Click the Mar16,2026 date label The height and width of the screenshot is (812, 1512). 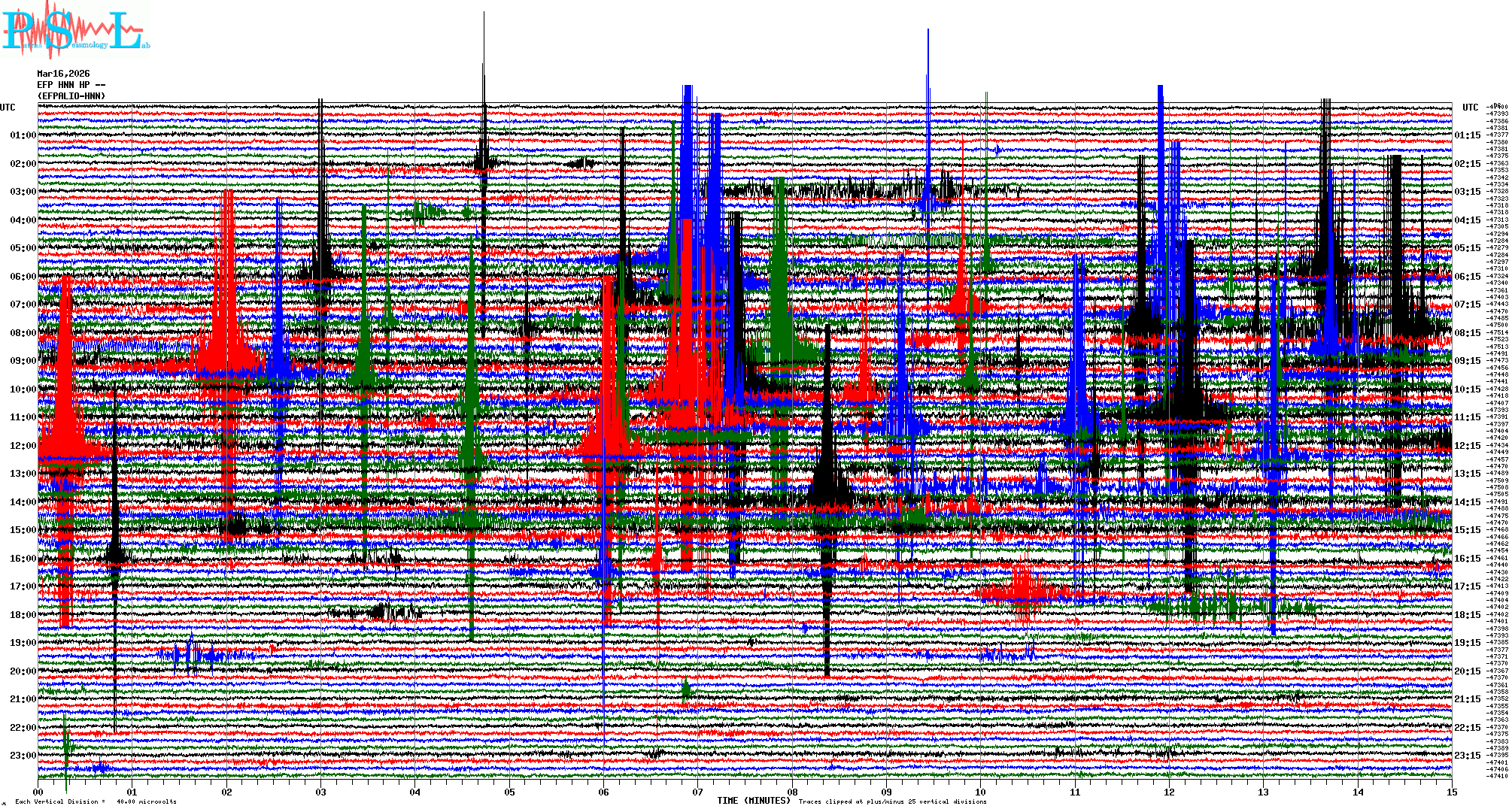point(63,74)
